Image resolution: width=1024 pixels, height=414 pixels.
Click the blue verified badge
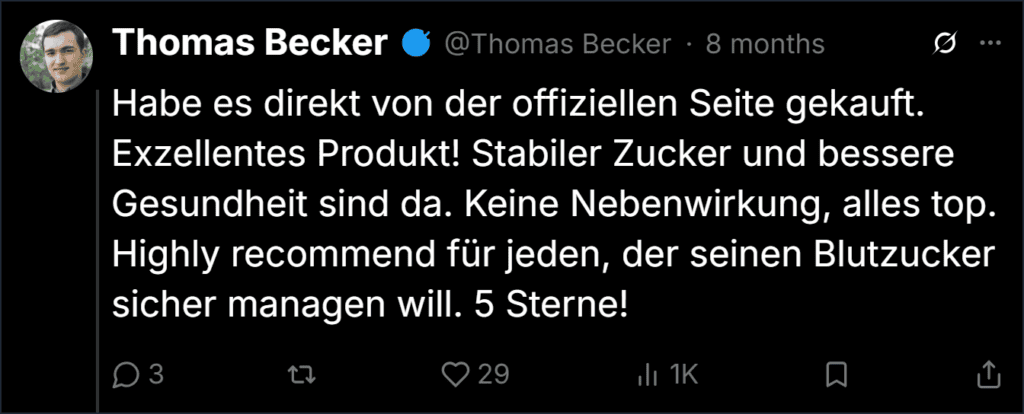click(415, 44)
